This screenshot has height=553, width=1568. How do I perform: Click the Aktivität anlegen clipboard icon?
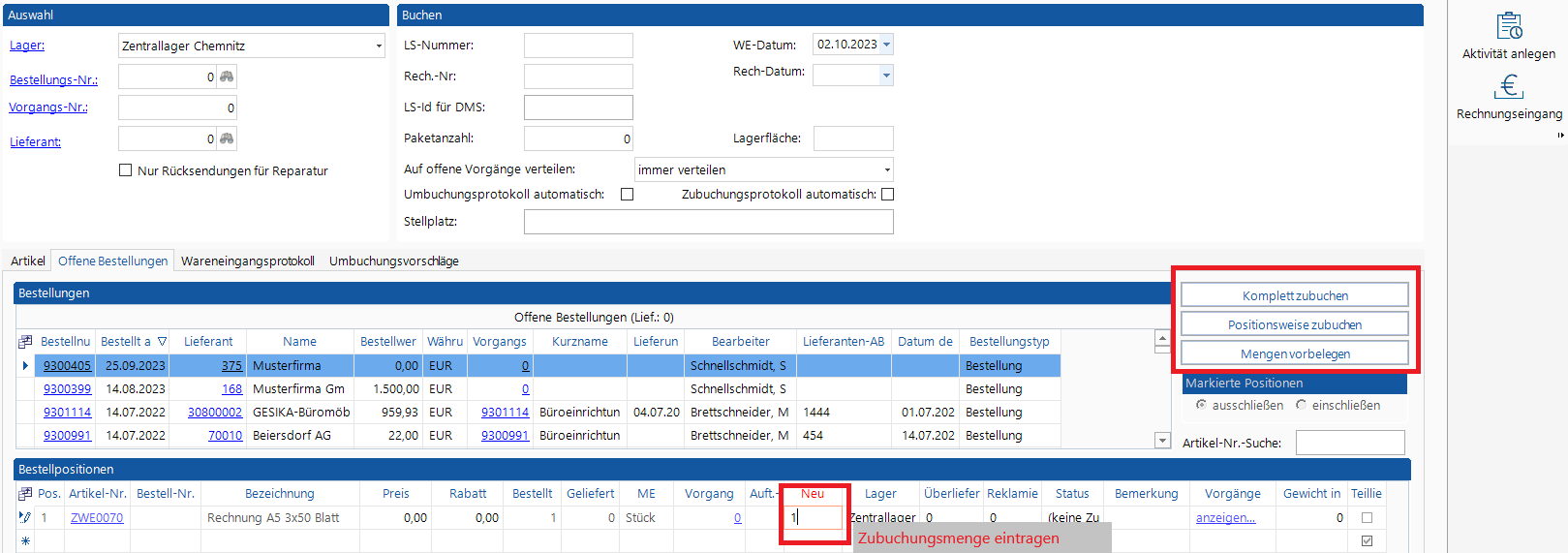[x=1509, y=25]
